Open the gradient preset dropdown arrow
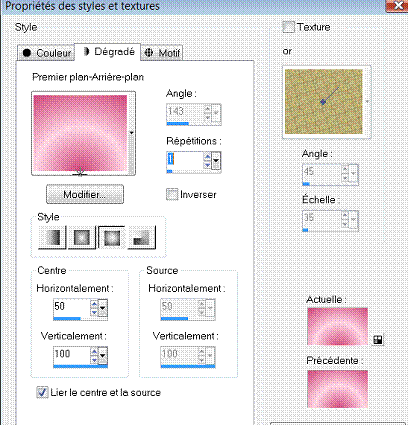The width and height of the screenshot is (409, 426). point(131,133)
